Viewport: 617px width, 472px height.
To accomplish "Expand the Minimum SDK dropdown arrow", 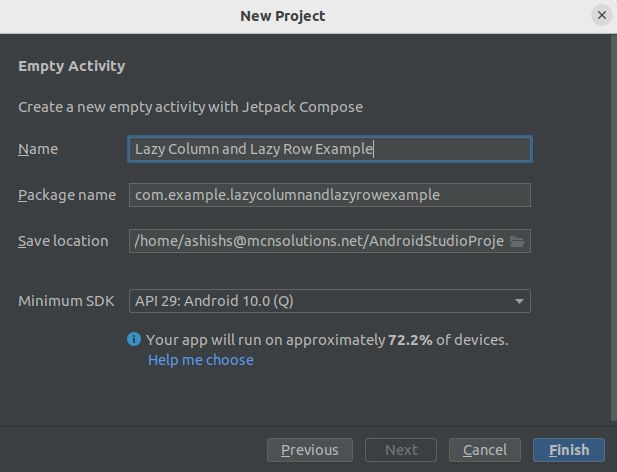I will coord(519,301).
